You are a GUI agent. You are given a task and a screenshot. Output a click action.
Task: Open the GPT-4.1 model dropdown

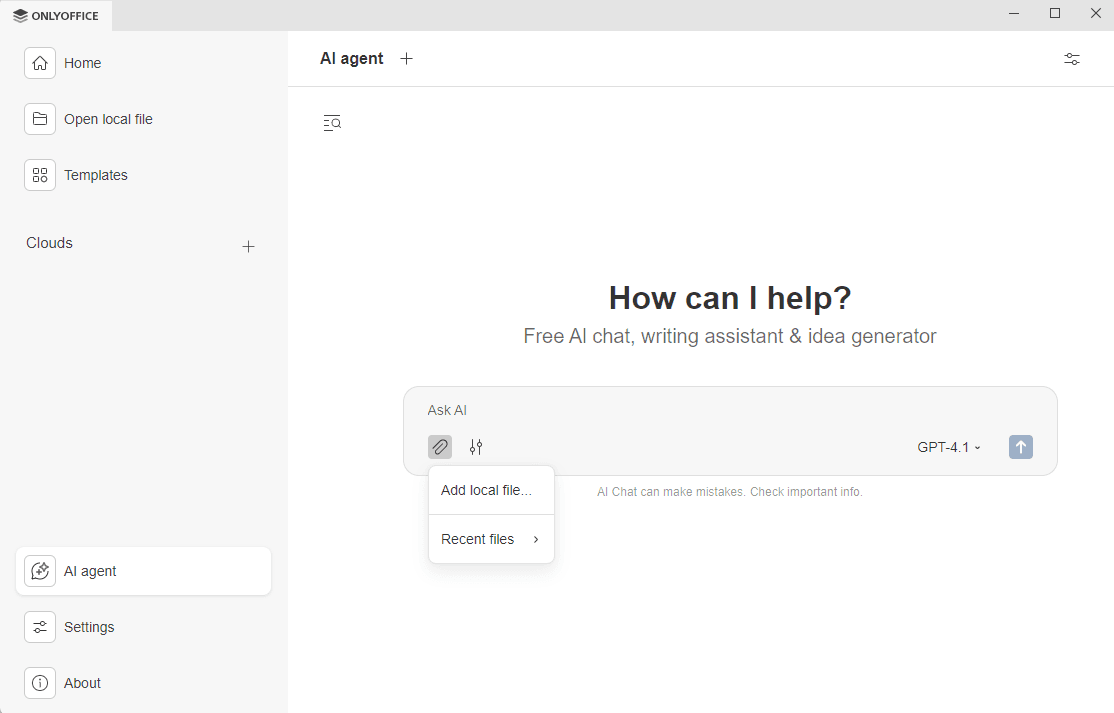[x=947, y=447]
